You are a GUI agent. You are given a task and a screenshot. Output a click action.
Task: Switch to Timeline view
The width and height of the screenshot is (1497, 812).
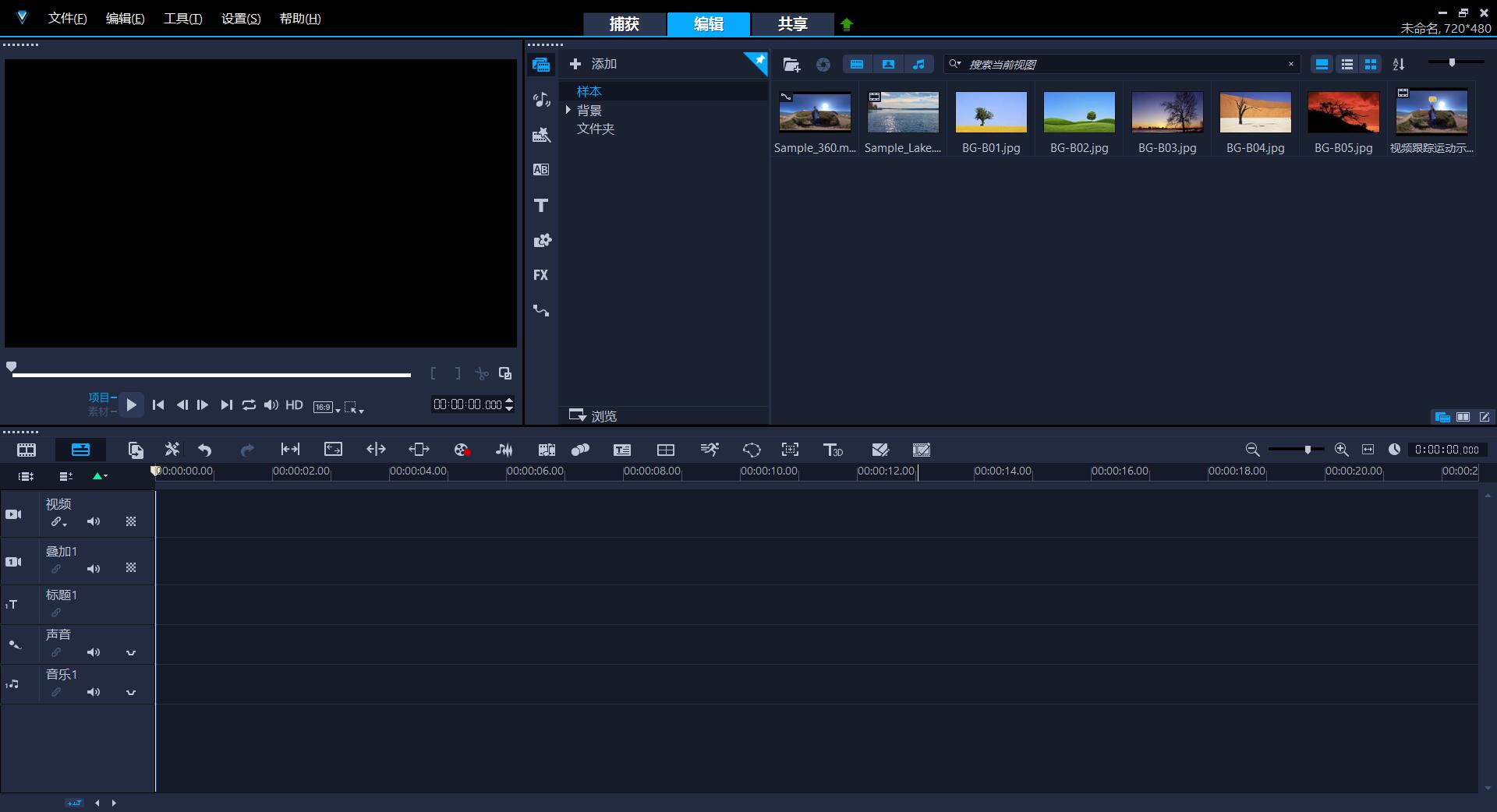80,450
